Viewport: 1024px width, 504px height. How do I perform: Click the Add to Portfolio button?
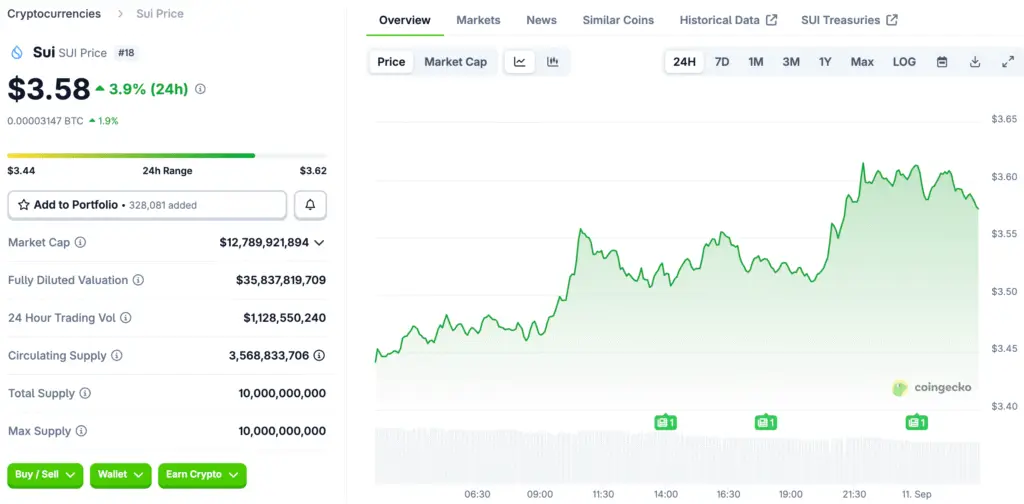click(147, 205)
